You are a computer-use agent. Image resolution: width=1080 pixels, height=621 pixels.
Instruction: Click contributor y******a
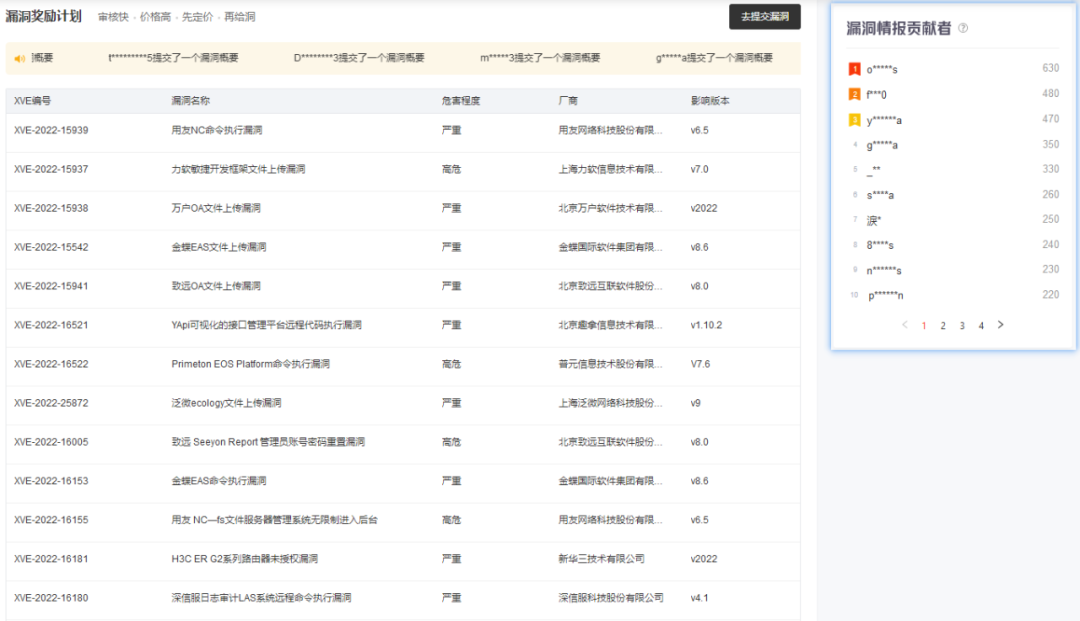click(x=884, y=120)
